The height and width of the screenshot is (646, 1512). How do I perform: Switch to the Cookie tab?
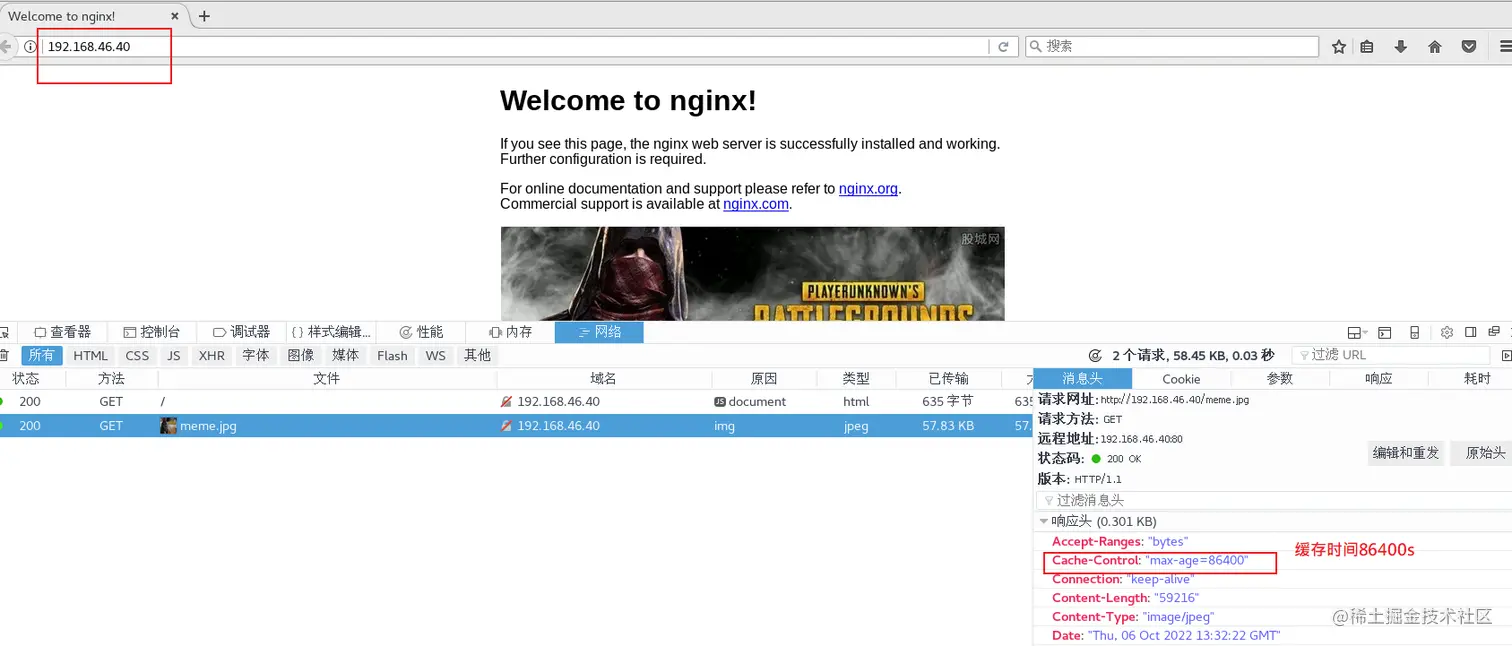coord(1181,378)
